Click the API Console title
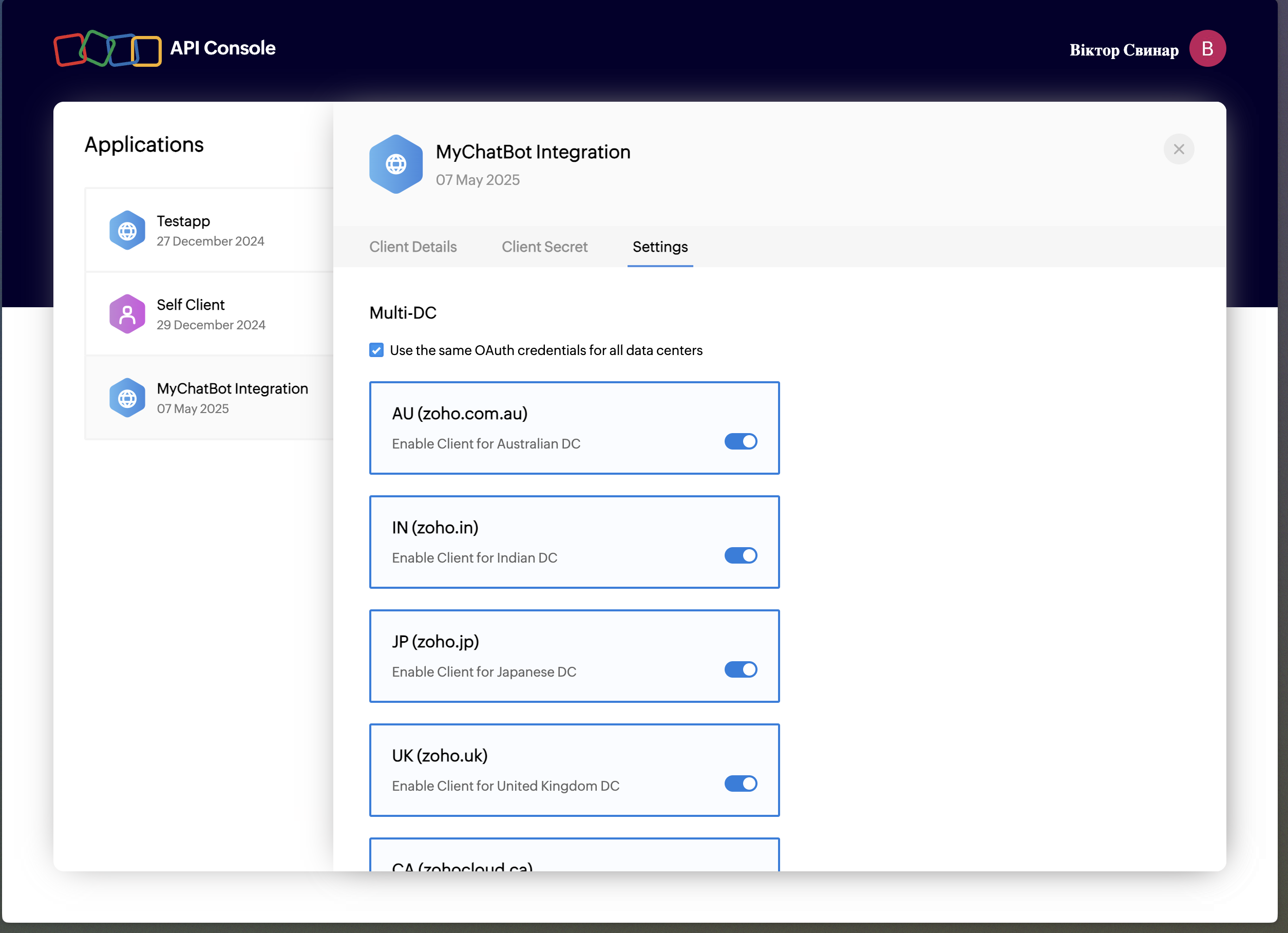 222,48
